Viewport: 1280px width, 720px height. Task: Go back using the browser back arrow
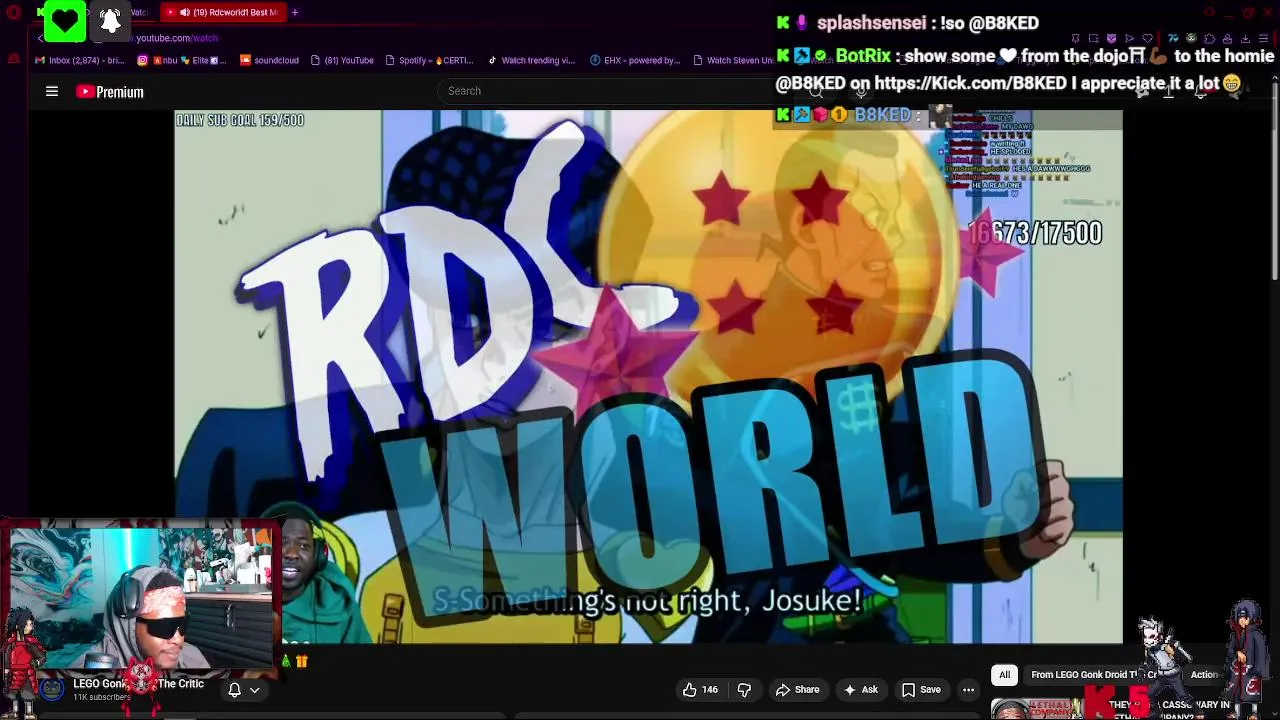click(41, 38)
